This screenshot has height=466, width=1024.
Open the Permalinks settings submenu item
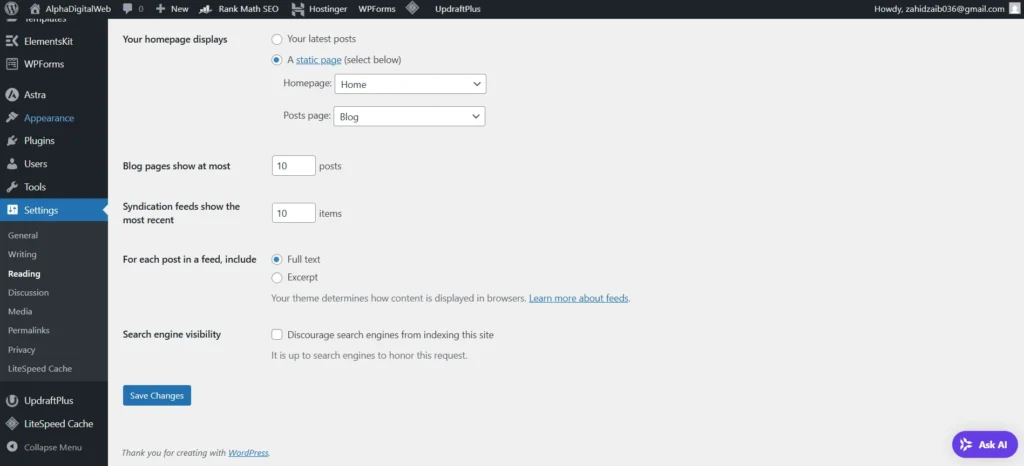pyautogui.click(x=29, y=330)
